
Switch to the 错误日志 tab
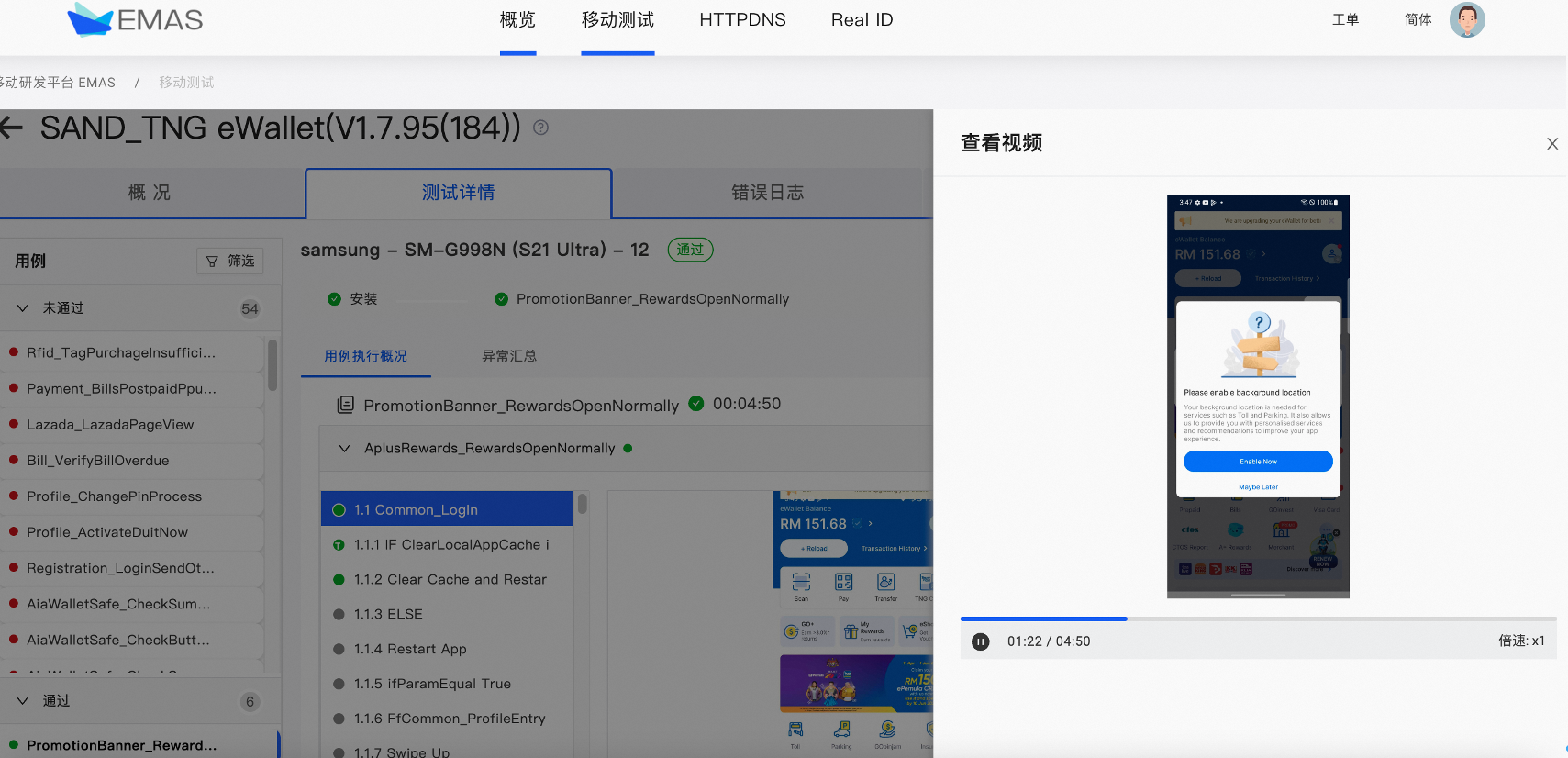click(767, 193)
